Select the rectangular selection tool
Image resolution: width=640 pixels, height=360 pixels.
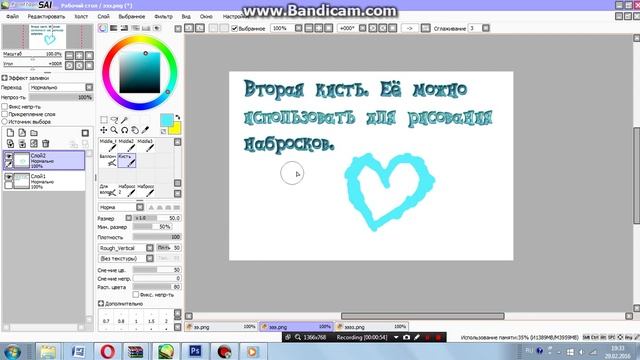click(104, 120)
